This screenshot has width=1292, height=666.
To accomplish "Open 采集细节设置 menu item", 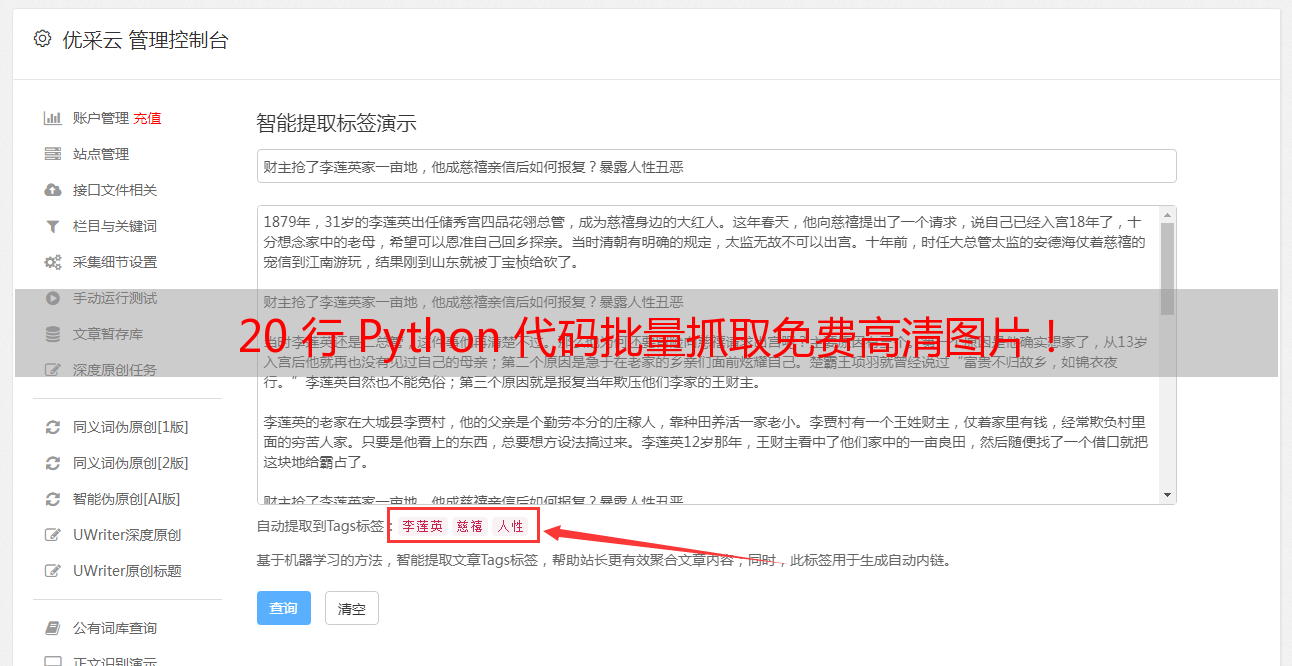I will click(x=115, y=262).
